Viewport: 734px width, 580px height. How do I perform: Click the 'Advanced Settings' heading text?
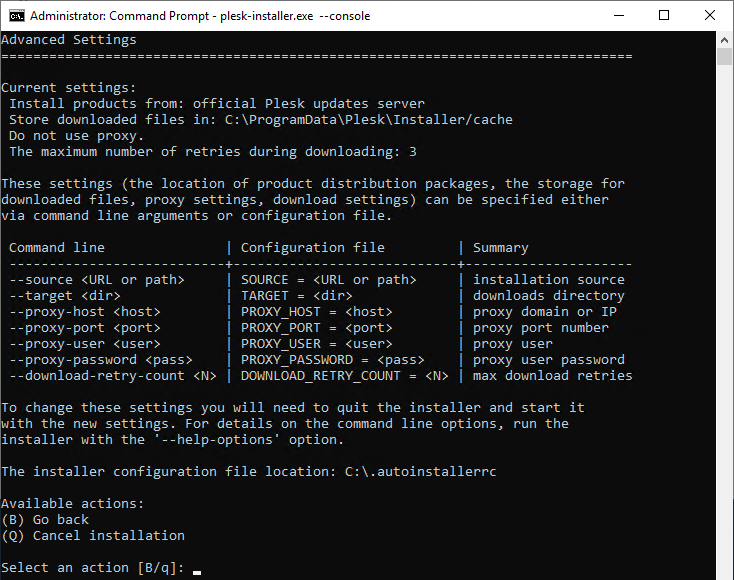tap(69, 40)
